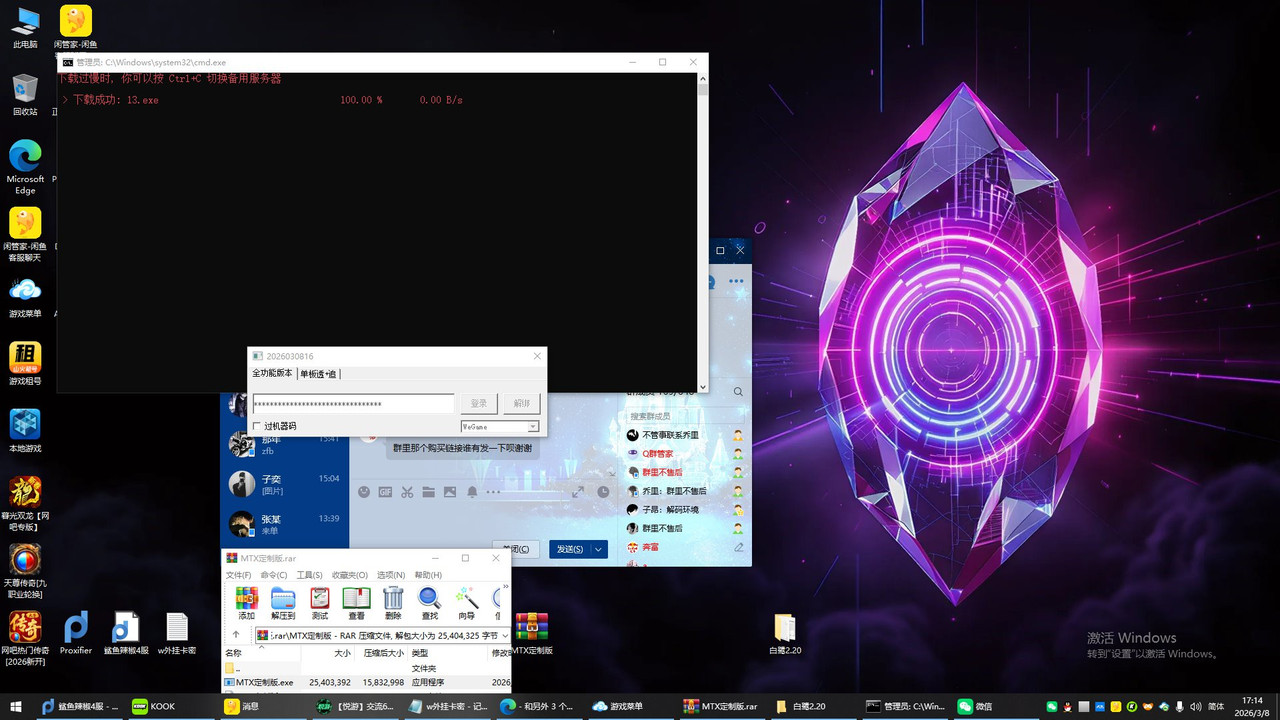Open 游戏租号 desktop icon

[x=25, y=364]
